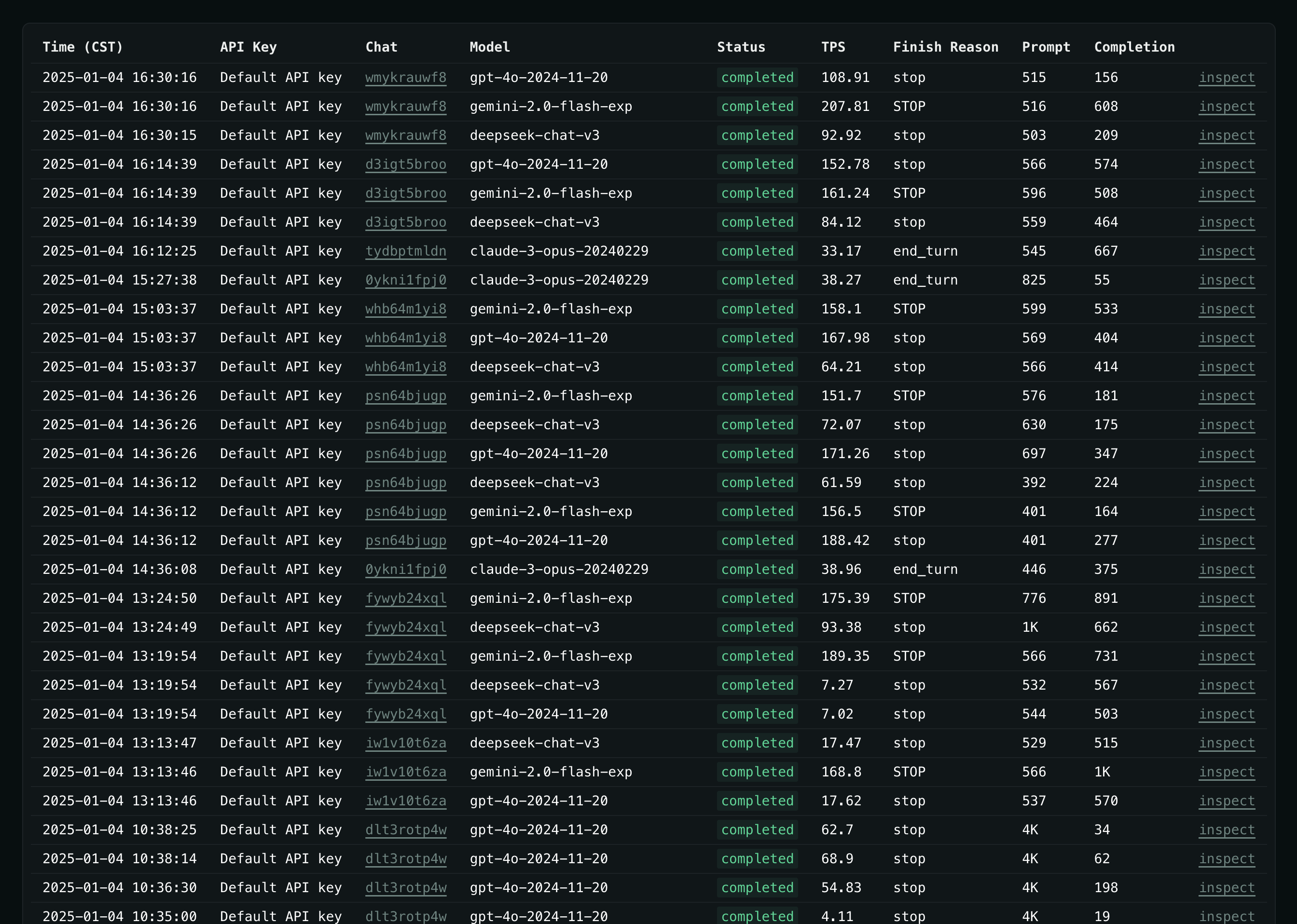Open chat wmykrauwf8 in the gemini-2.0-flash-exp row

click(x=406, y=107)
